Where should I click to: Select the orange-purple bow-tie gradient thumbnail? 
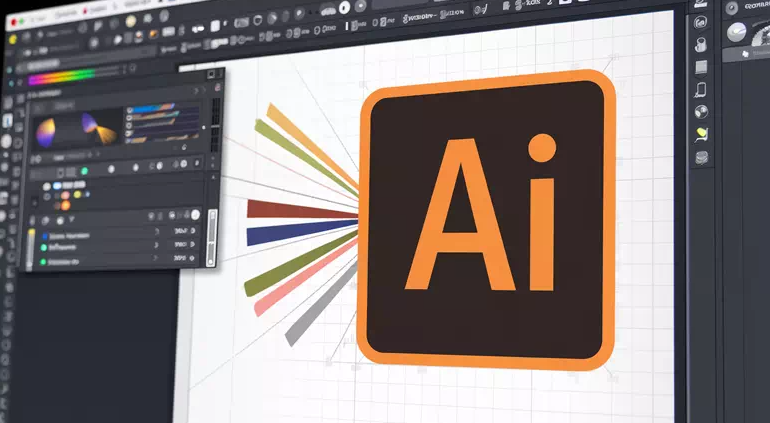coord(99,128)
